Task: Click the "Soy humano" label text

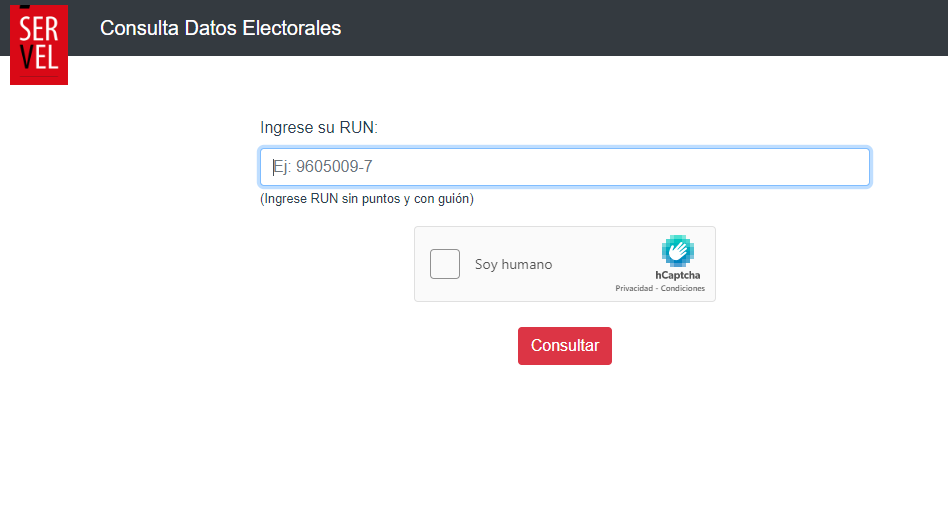Action: [513, 265]
